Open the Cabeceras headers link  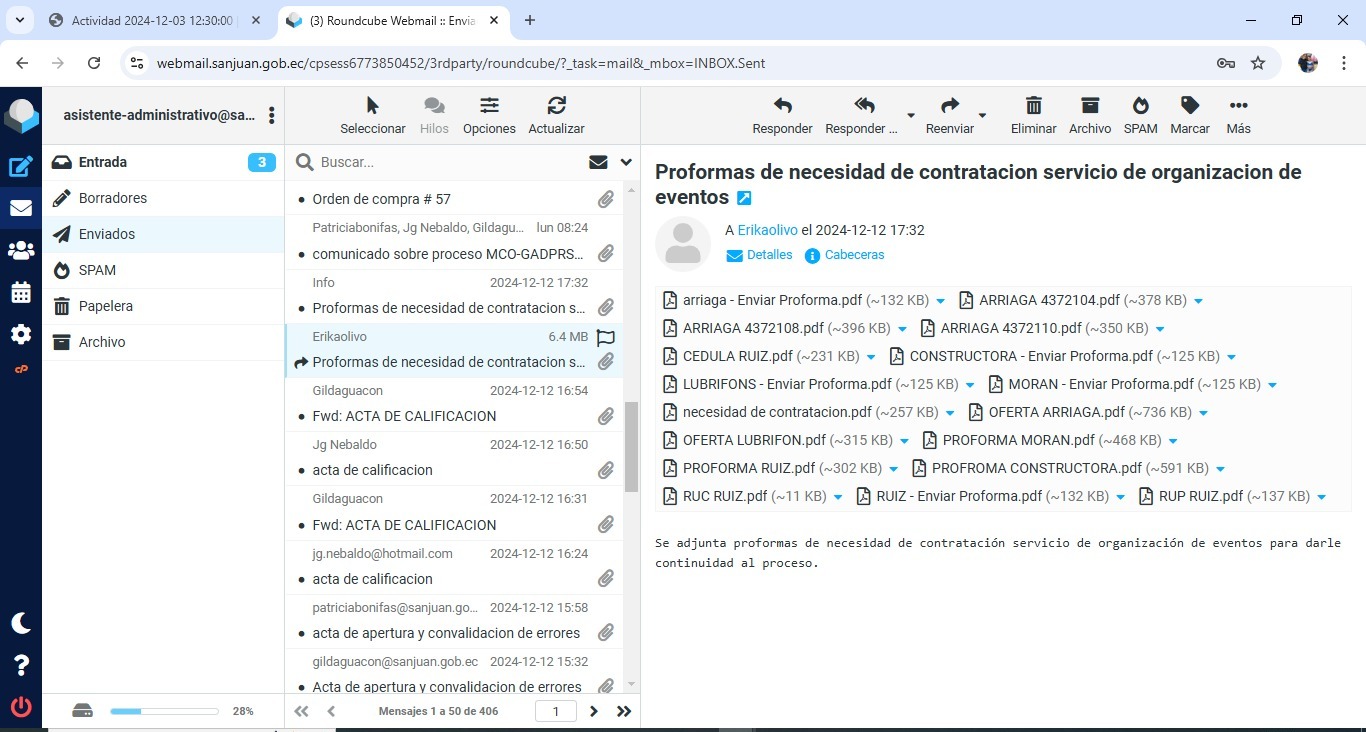point(854,255)
